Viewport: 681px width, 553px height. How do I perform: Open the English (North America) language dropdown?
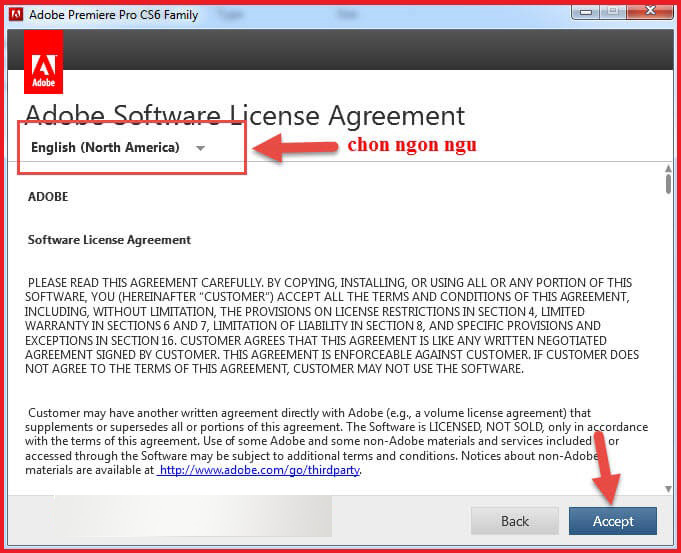[x=118, y=148]
